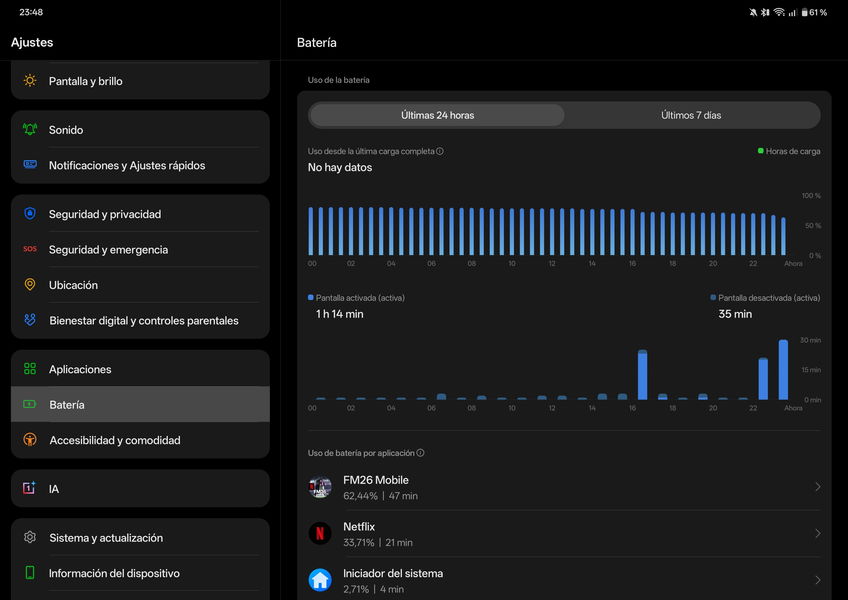Expand Netflix battery usage chevron

tap(817, 534)
